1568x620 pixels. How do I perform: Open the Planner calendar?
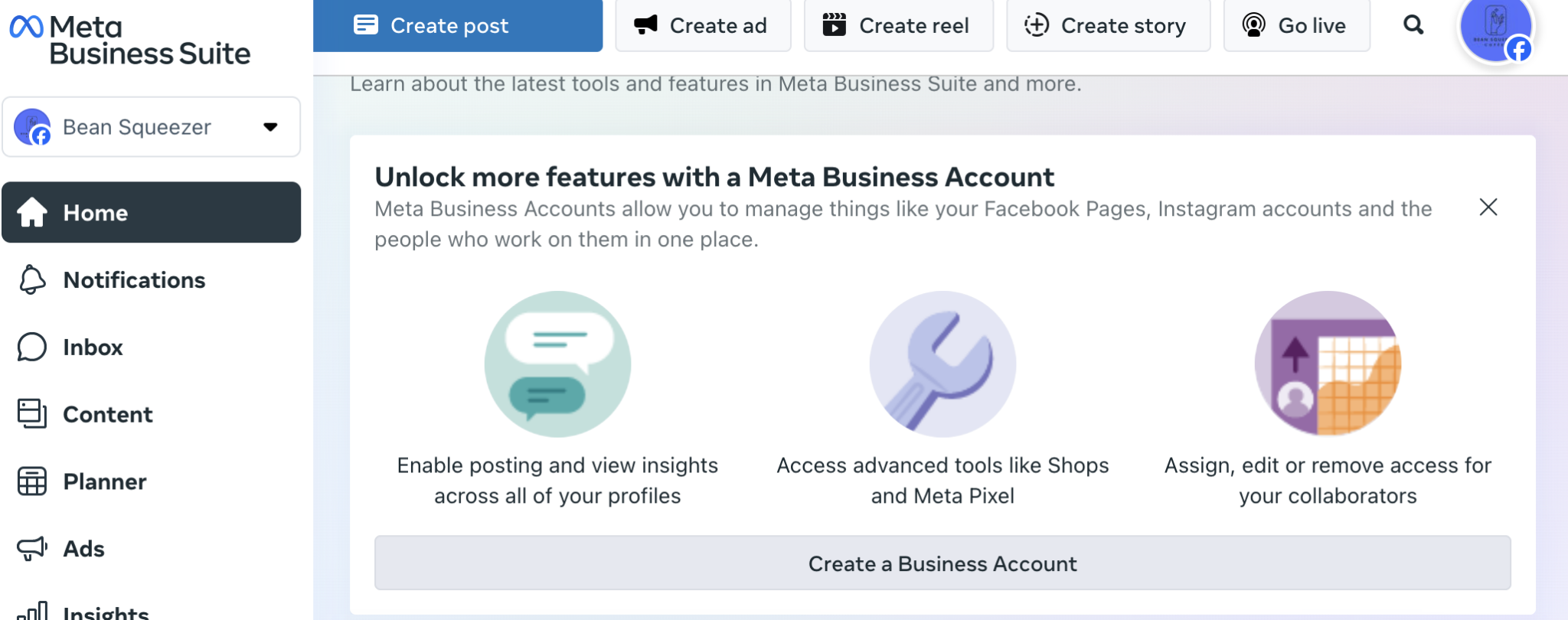pos(104,481)
